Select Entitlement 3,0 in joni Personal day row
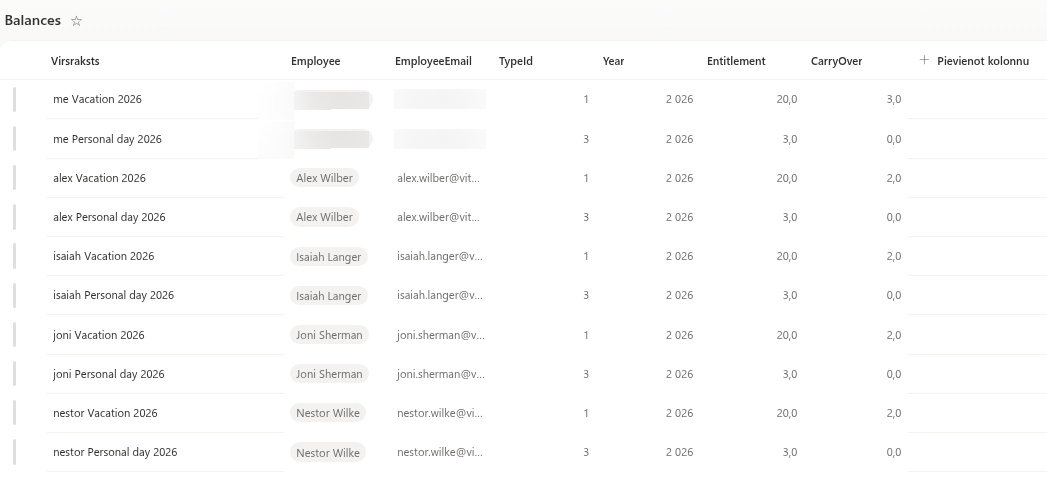The width and height of the screenshot is (1047, 480). [x=789, y=374]
